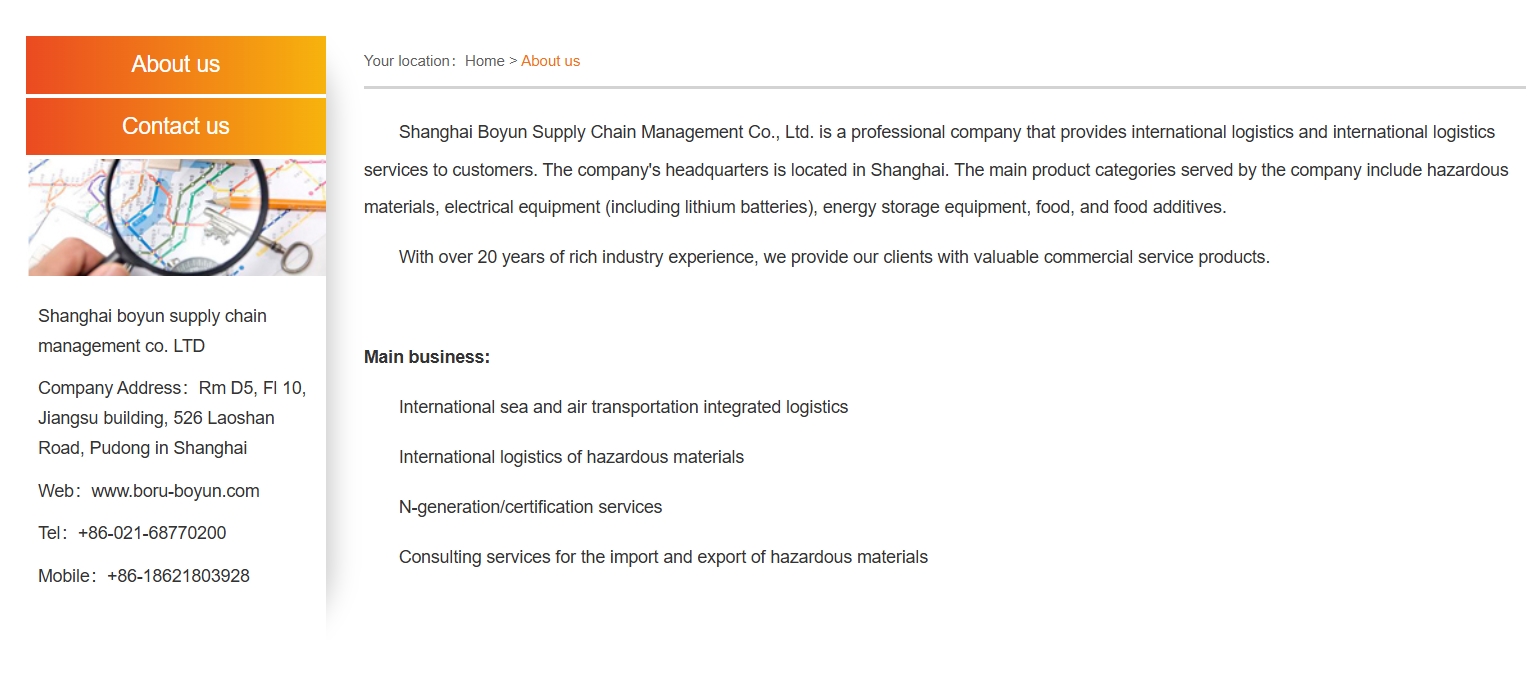
Task: Click the Your location label
Action: (x=408, y=61)
